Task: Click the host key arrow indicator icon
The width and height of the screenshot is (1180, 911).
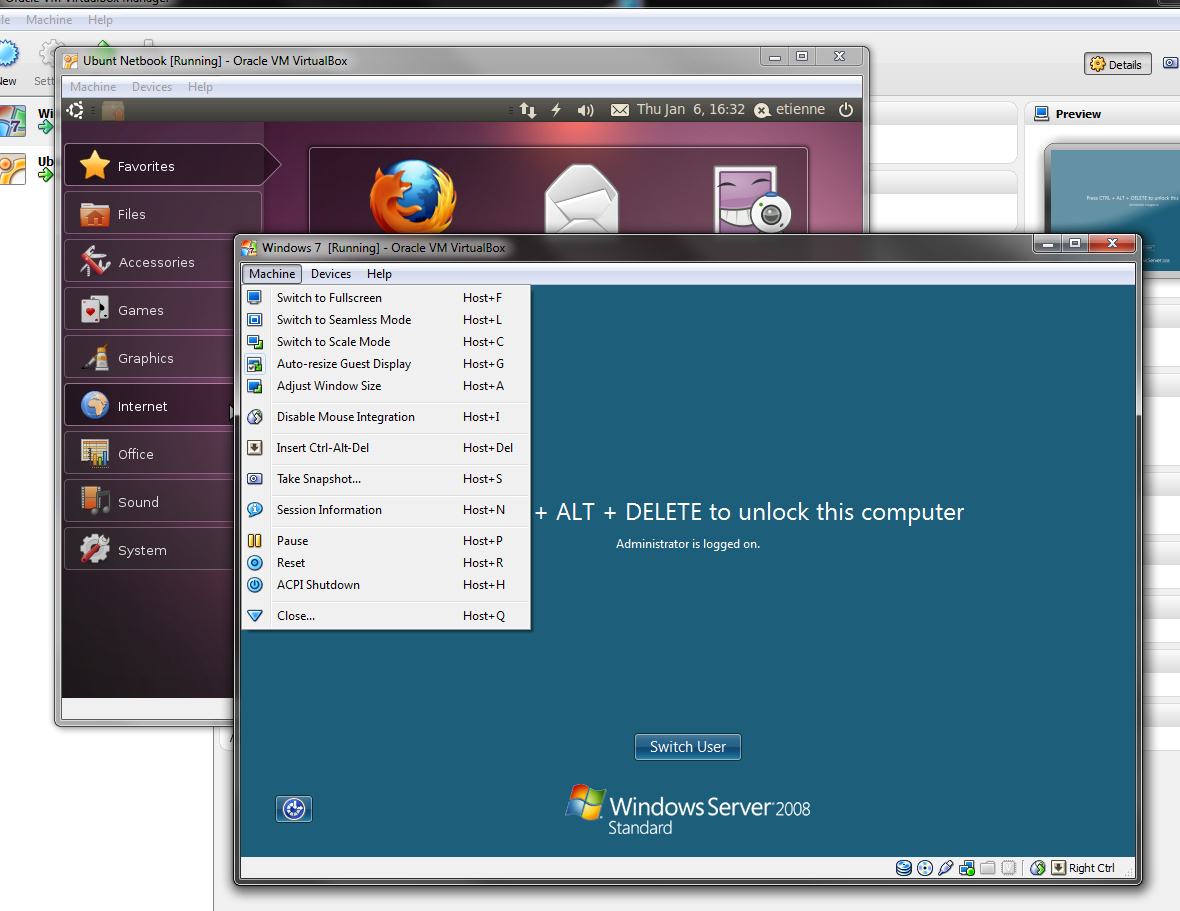Action: (1058, 868)
